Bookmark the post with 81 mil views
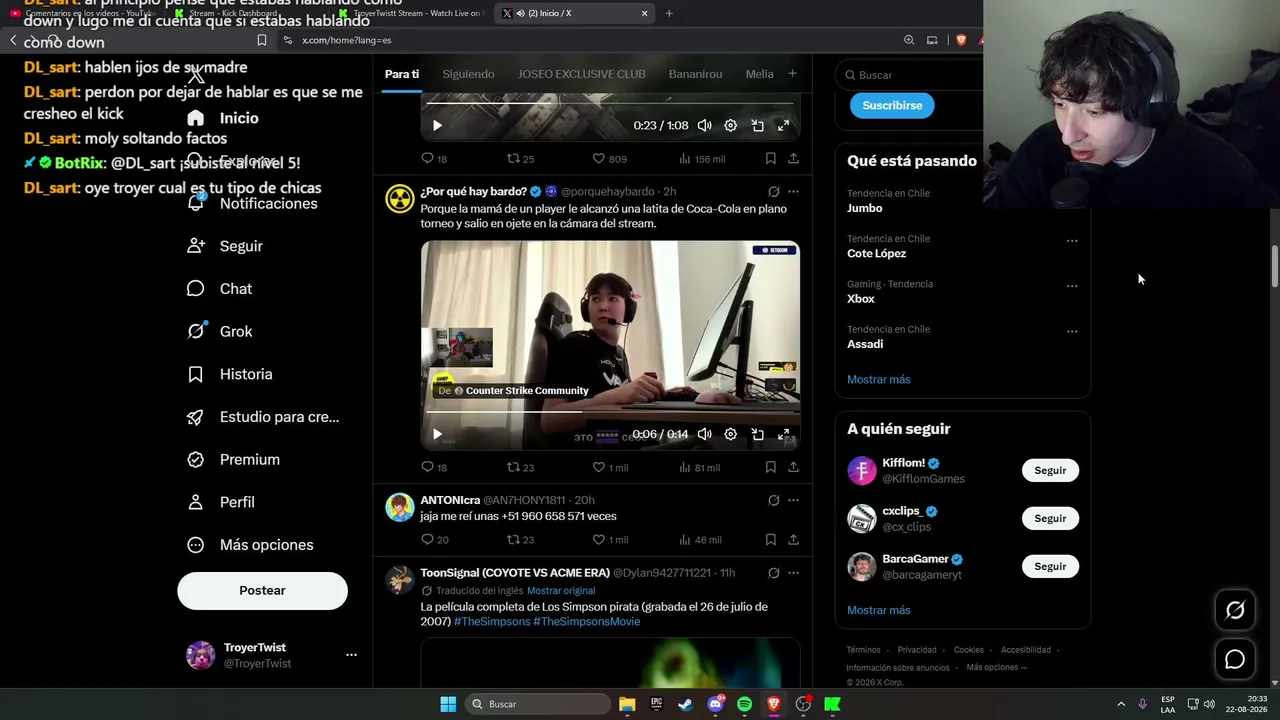This screenshot has width=1280, height=720. [x=770, y=467]
